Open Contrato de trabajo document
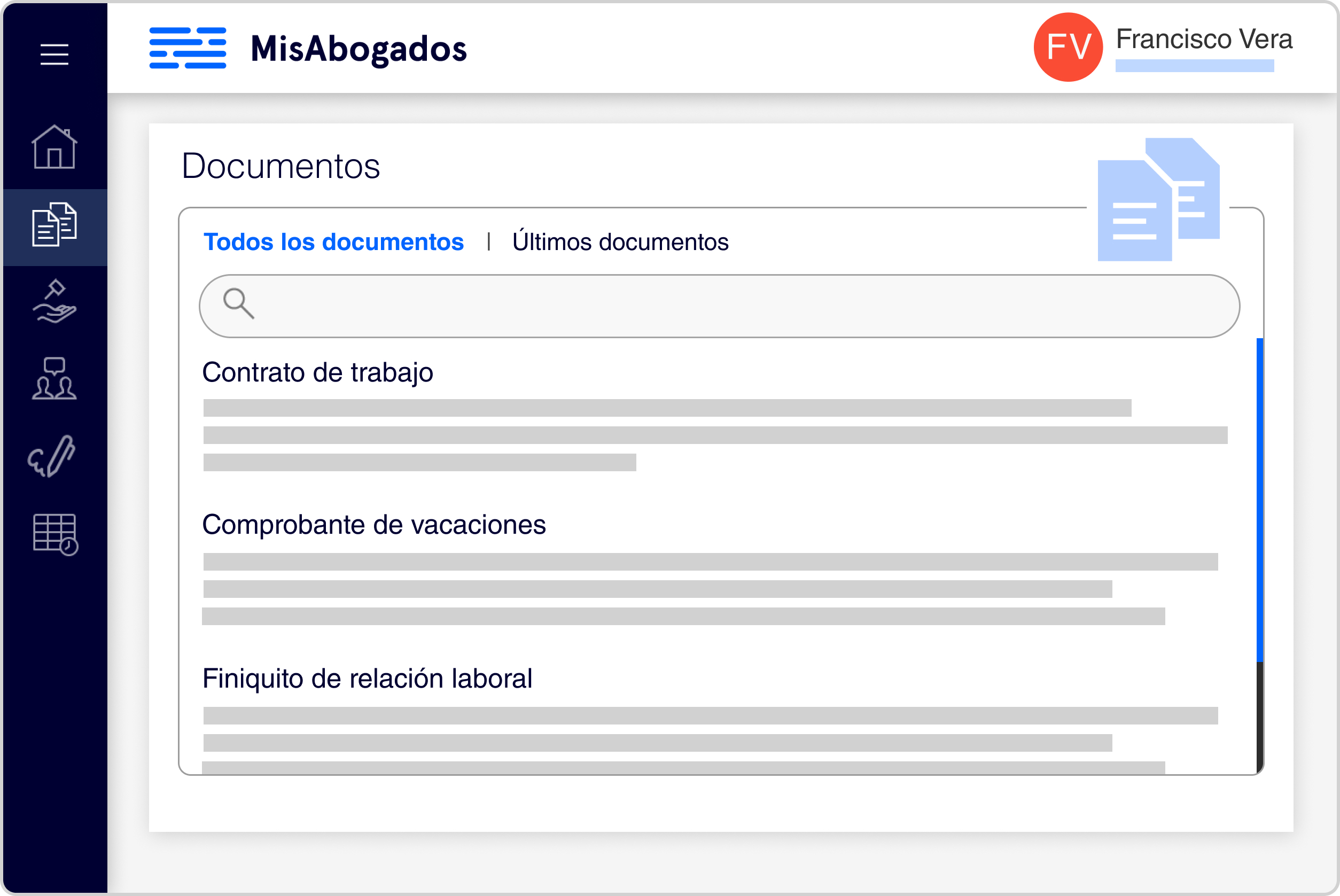This screenshot has width=1340, height=896. click(318, 372)
